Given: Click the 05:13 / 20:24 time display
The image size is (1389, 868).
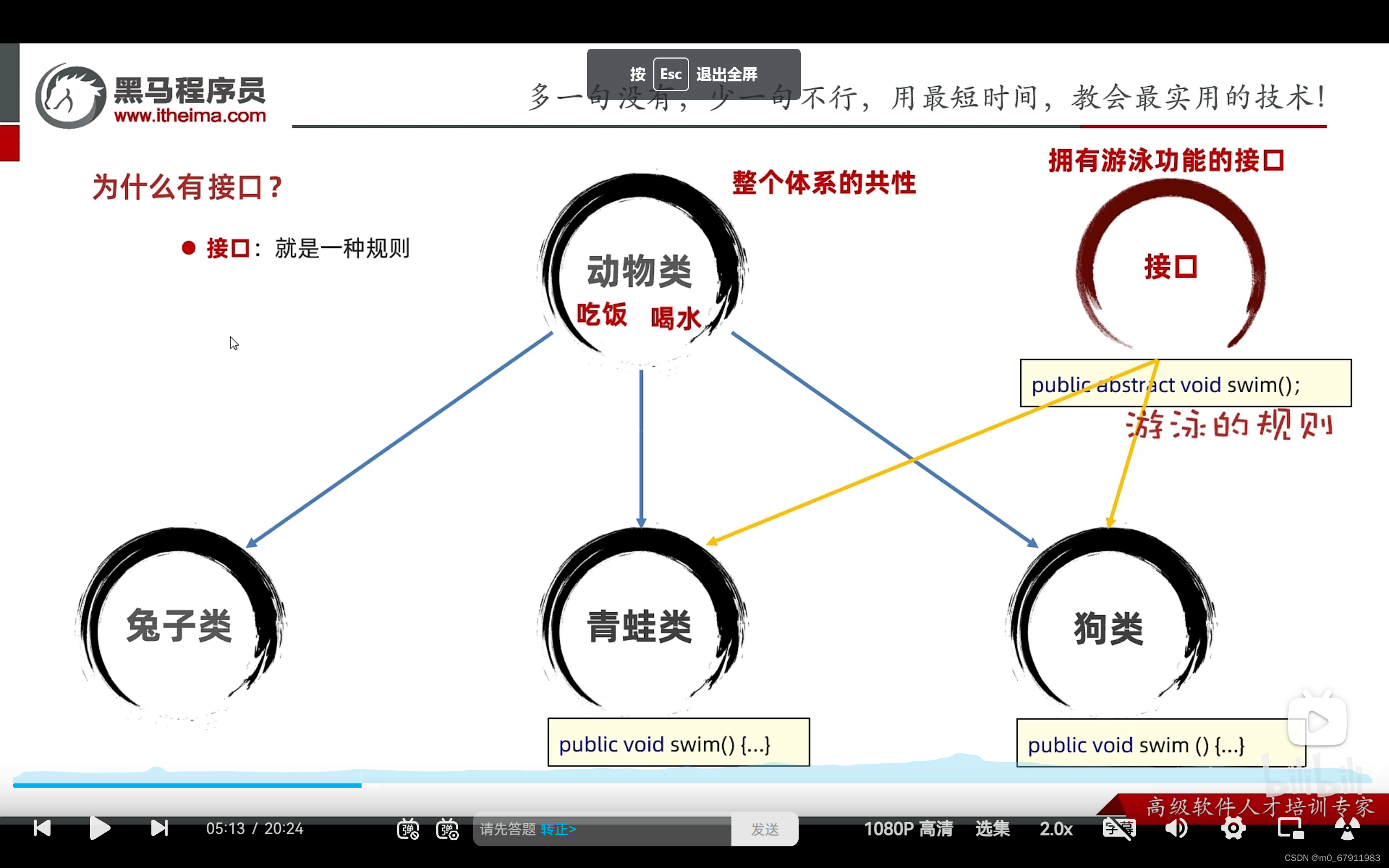Looking at the screenshot, I should (254, 828).
